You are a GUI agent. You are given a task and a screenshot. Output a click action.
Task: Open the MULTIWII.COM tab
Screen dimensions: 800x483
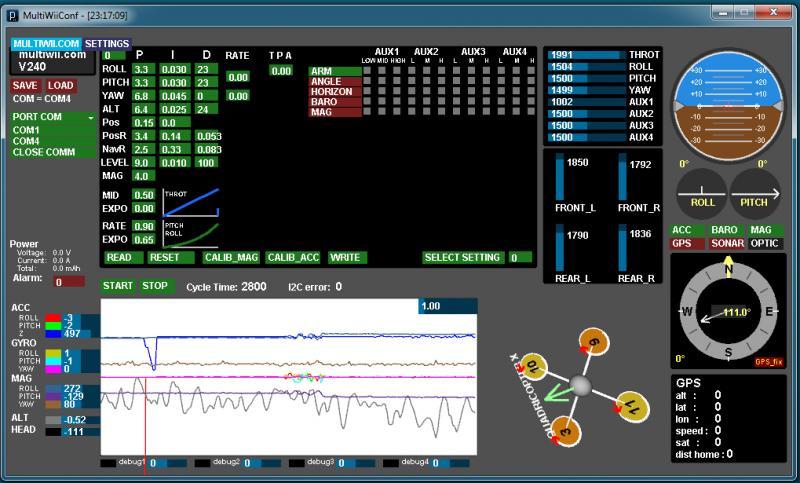(x=46, y=44)
